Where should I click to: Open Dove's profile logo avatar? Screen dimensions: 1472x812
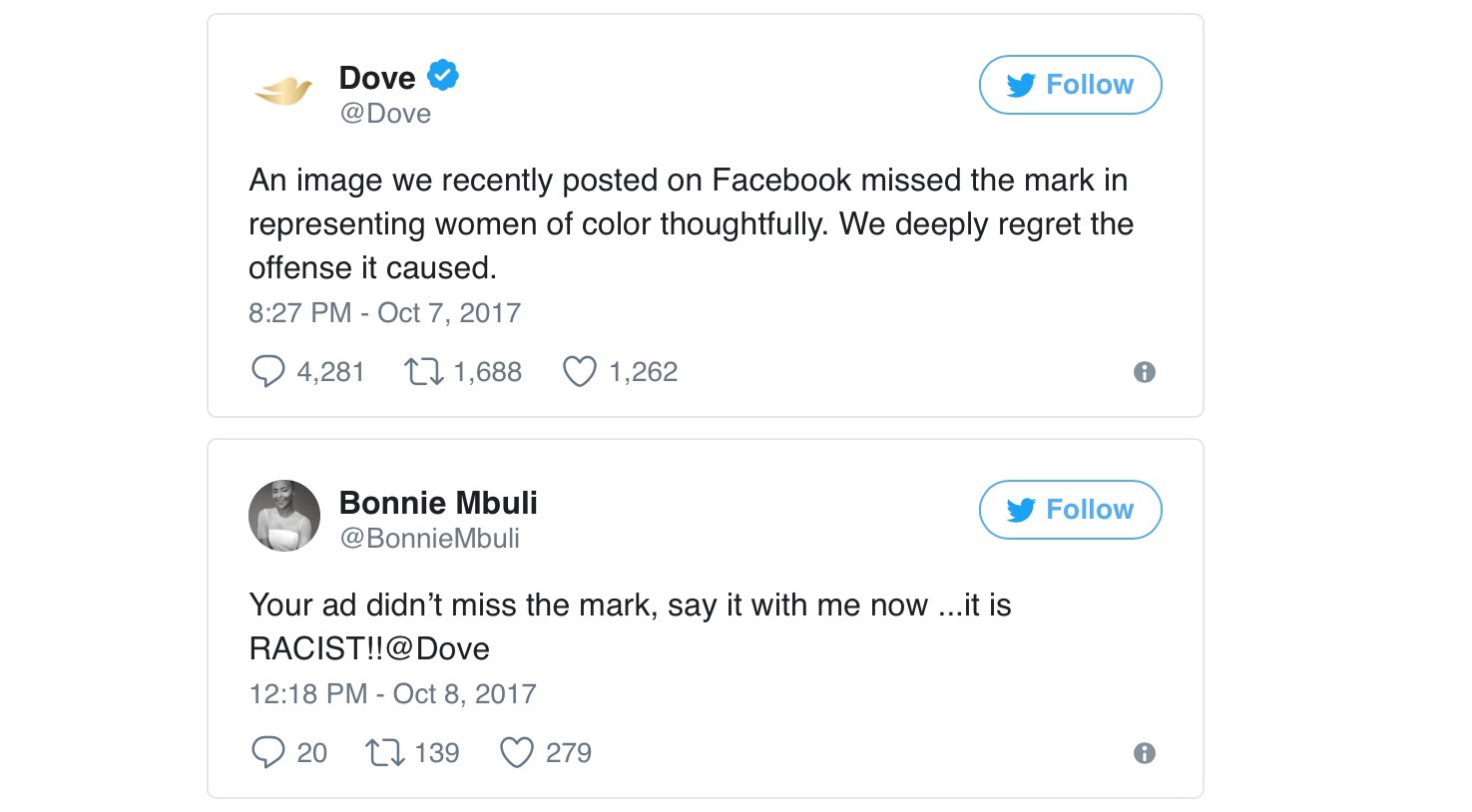[x=283, y=92]
